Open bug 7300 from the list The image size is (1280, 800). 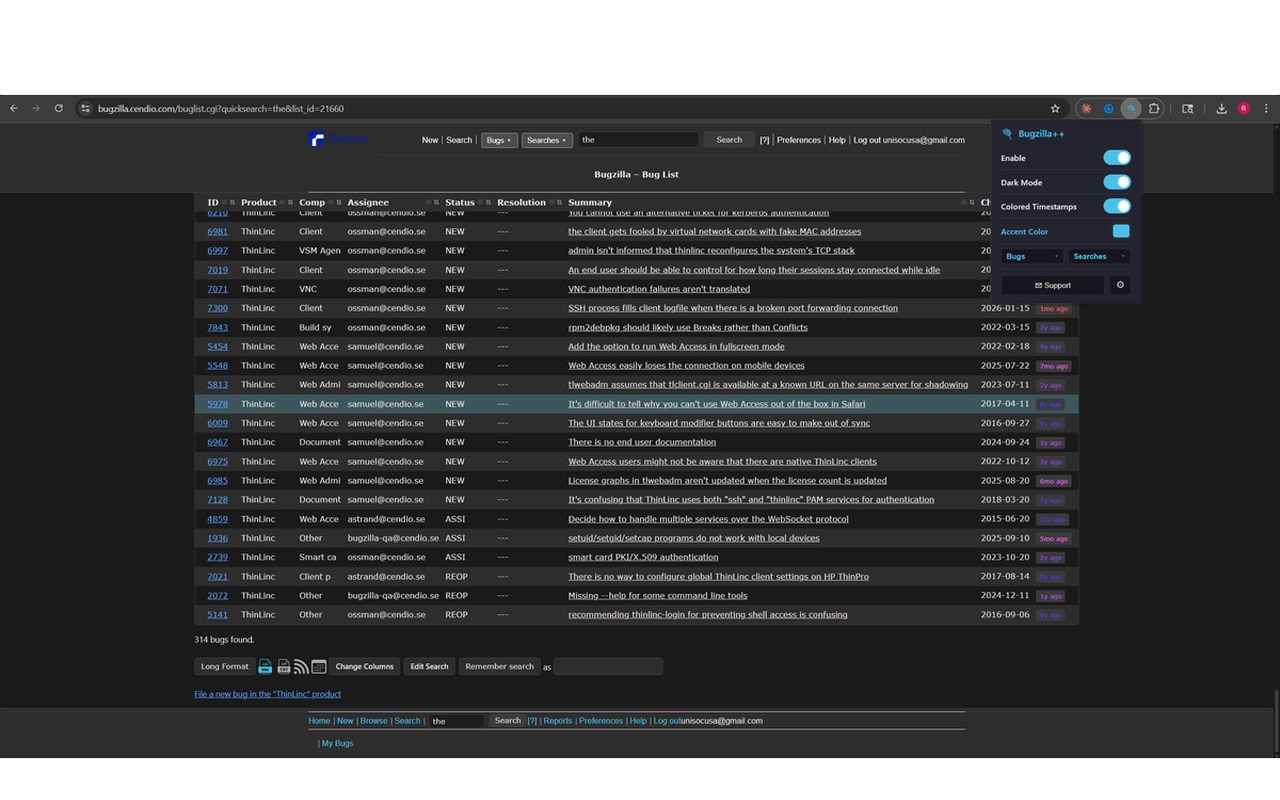pyautogui.click(x=217, y=308)
